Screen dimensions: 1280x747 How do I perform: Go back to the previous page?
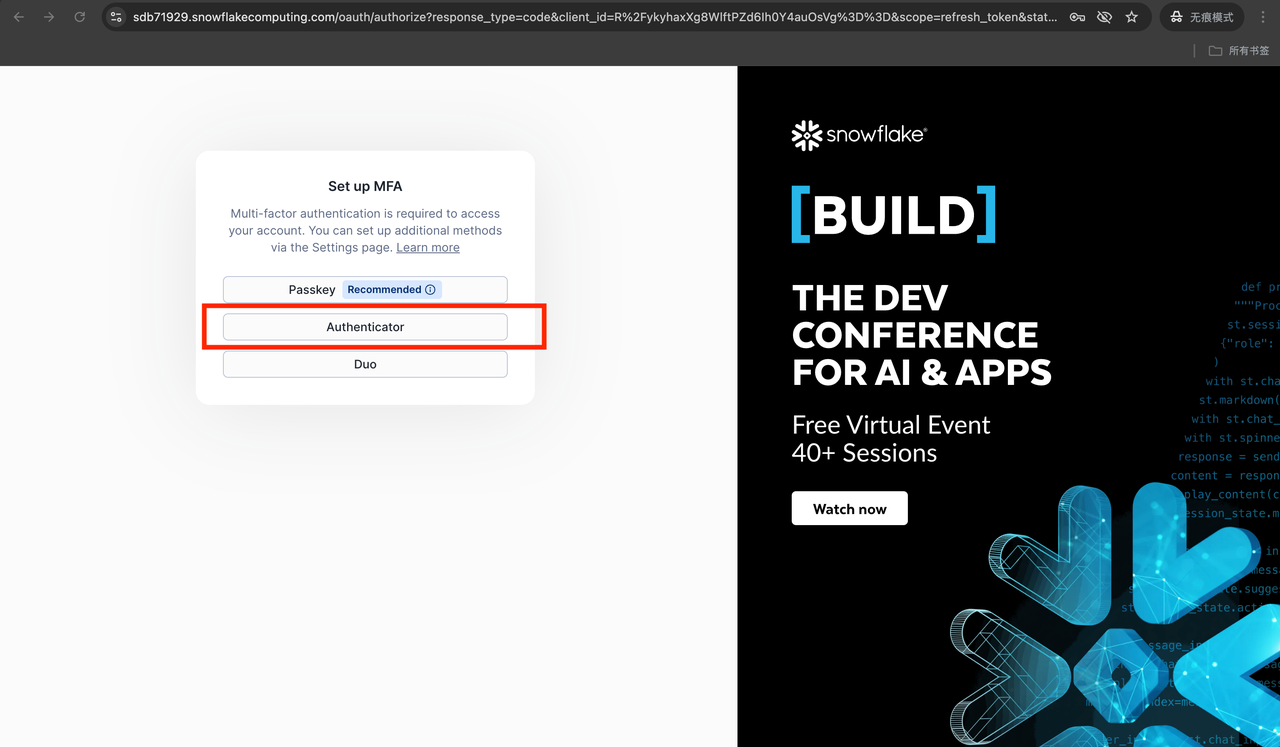[19, 17]
